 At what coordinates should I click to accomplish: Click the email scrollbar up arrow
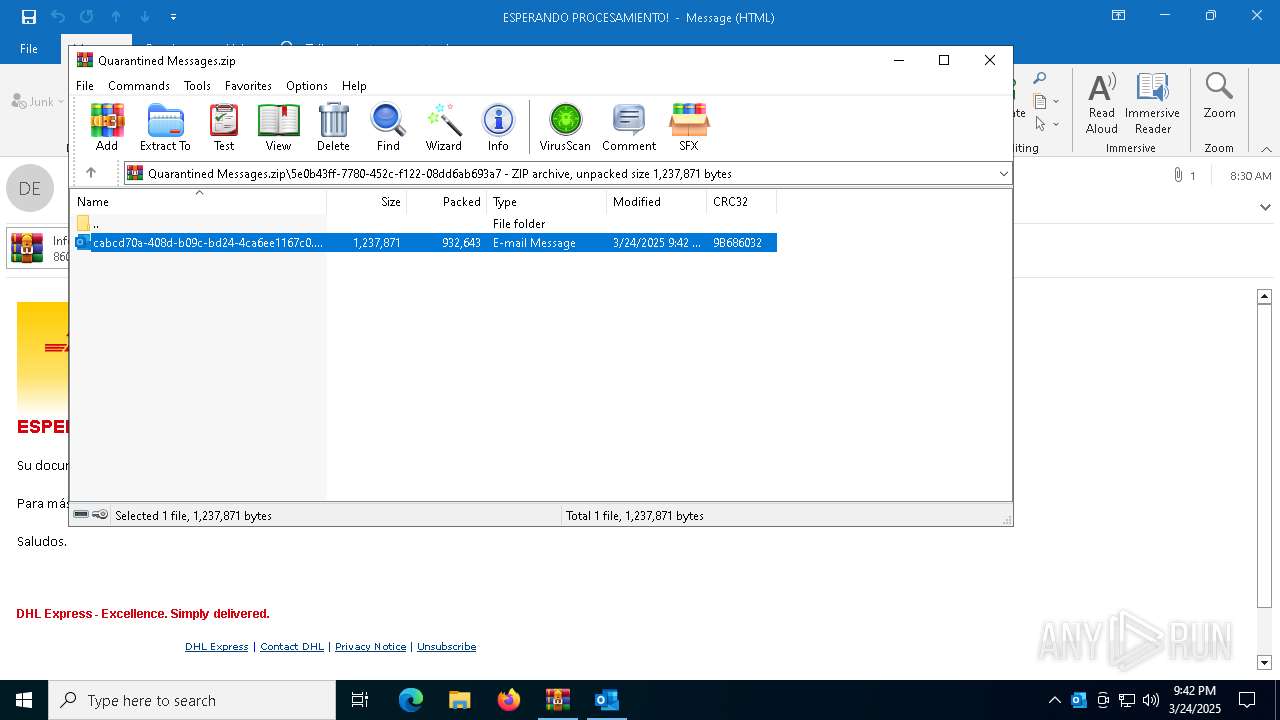pyautogui.click(x=1264, y=296)
